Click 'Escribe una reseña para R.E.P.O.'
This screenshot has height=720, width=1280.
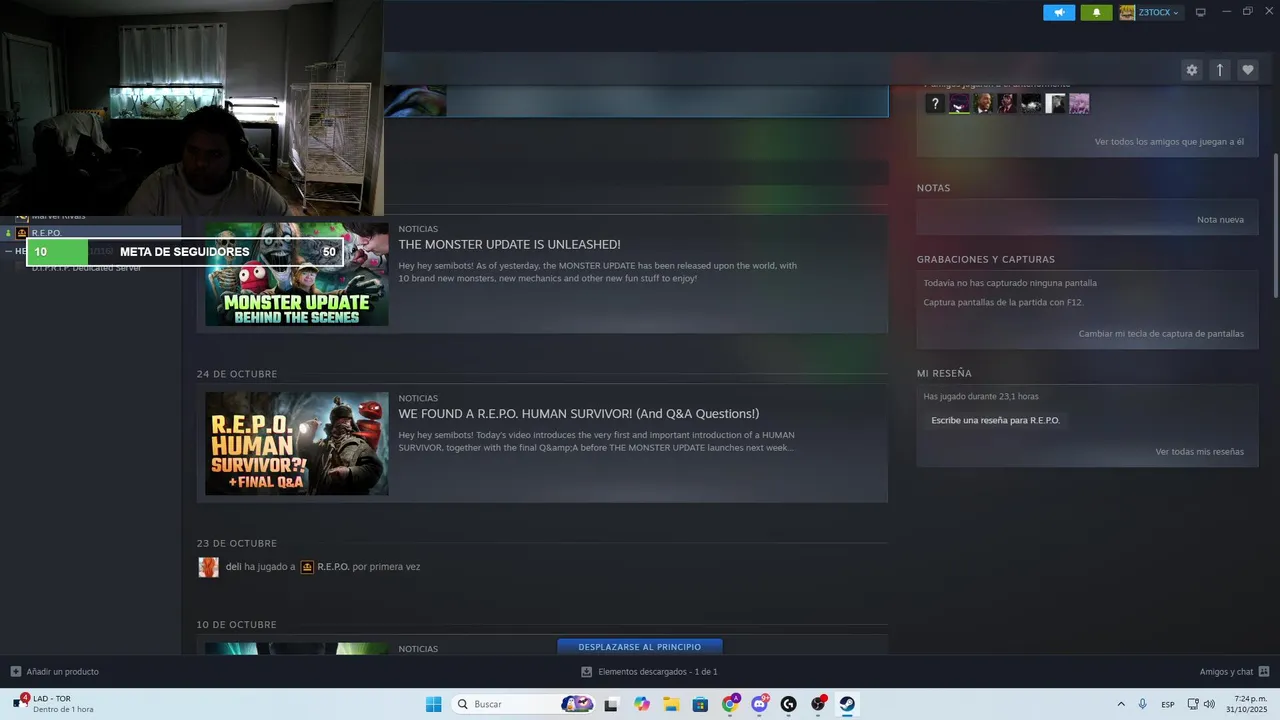point(995,421)
